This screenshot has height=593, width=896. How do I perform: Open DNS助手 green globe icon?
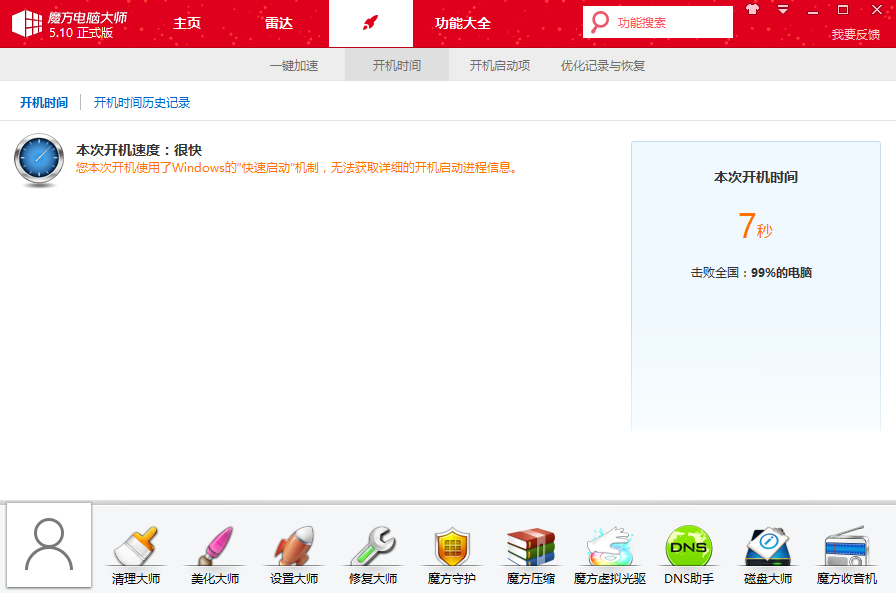pyautogui.click(x=689, y=555)
